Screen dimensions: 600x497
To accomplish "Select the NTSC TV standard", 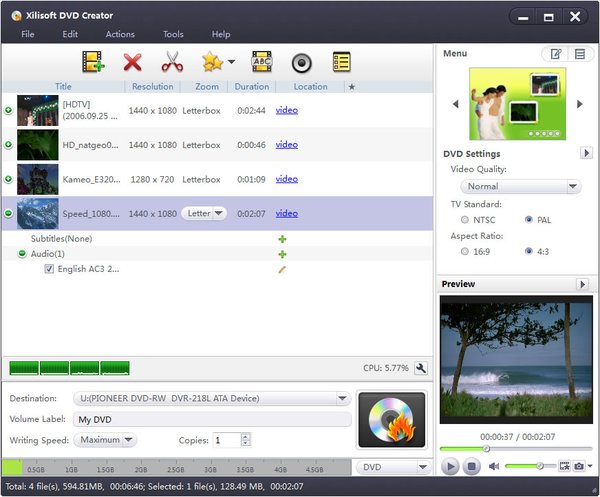I will pyautogui.click(x=464, y=219).
